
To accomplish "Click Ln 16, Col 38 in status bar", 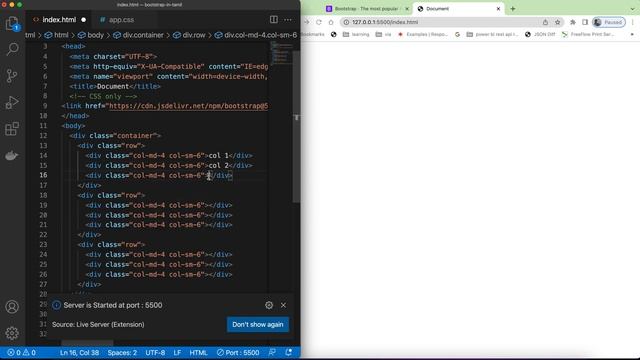I will [x=79, y=353].
